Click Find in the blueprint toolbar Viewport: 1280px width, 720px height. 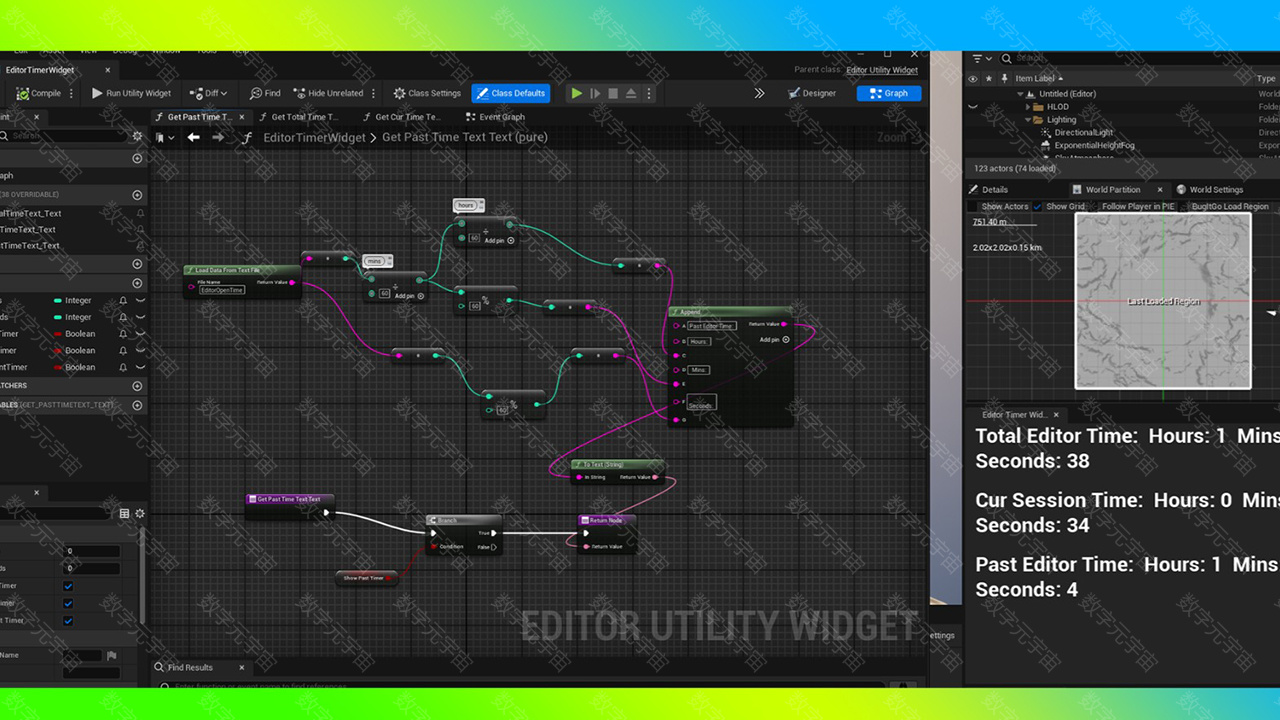click(265, 93)
